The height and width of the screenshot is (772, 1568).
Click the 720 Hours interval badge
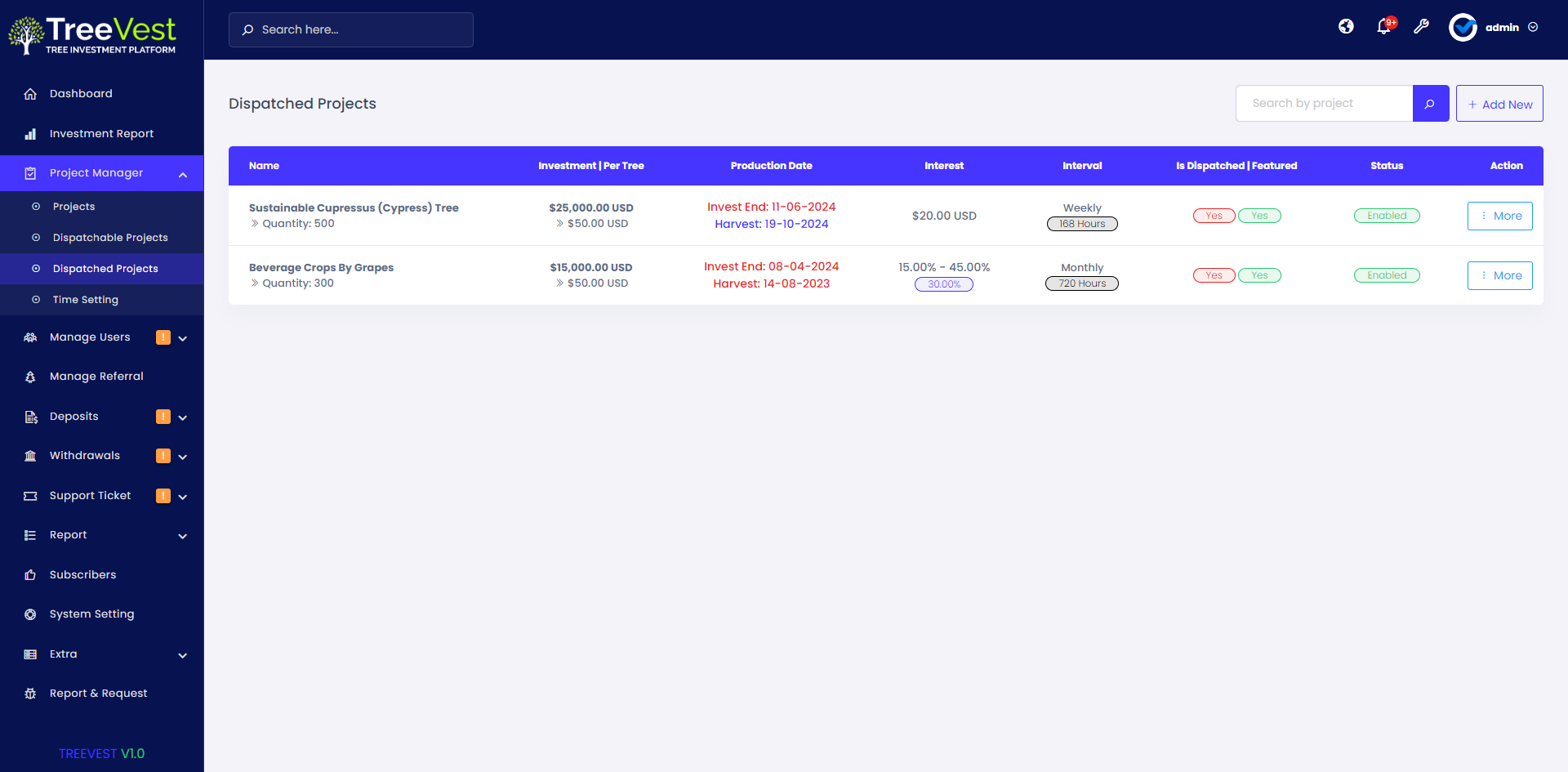(1082, 283)
